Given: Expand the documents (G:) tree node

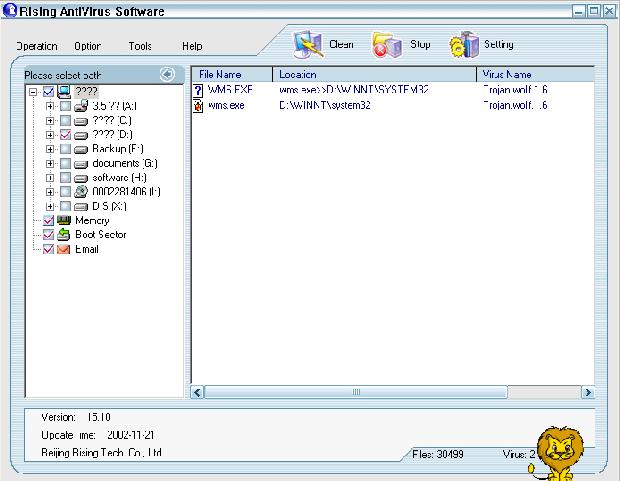Looking at the screenshot, I should click(50, 163).
